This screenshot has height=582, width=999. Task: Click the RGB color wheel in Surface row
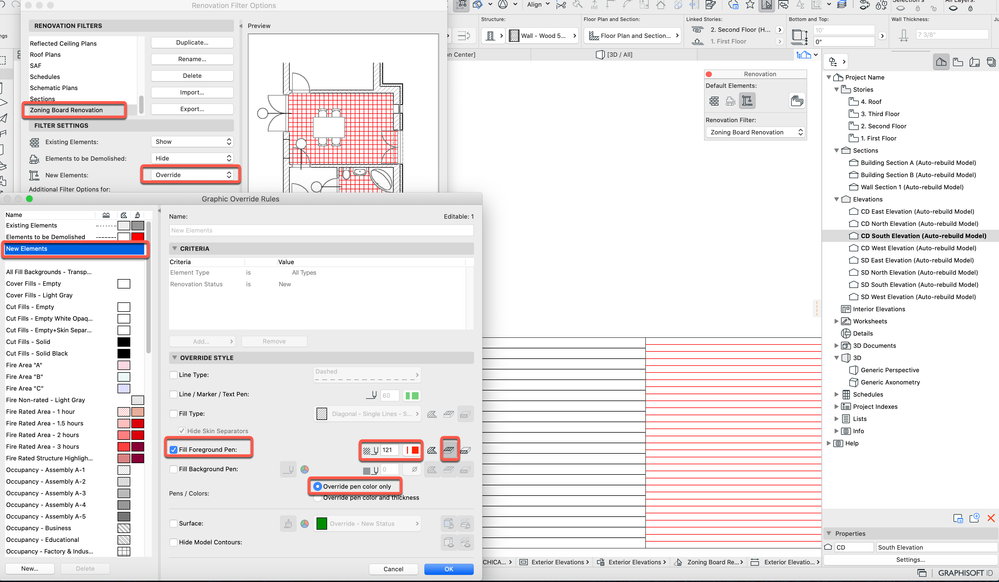305,523
